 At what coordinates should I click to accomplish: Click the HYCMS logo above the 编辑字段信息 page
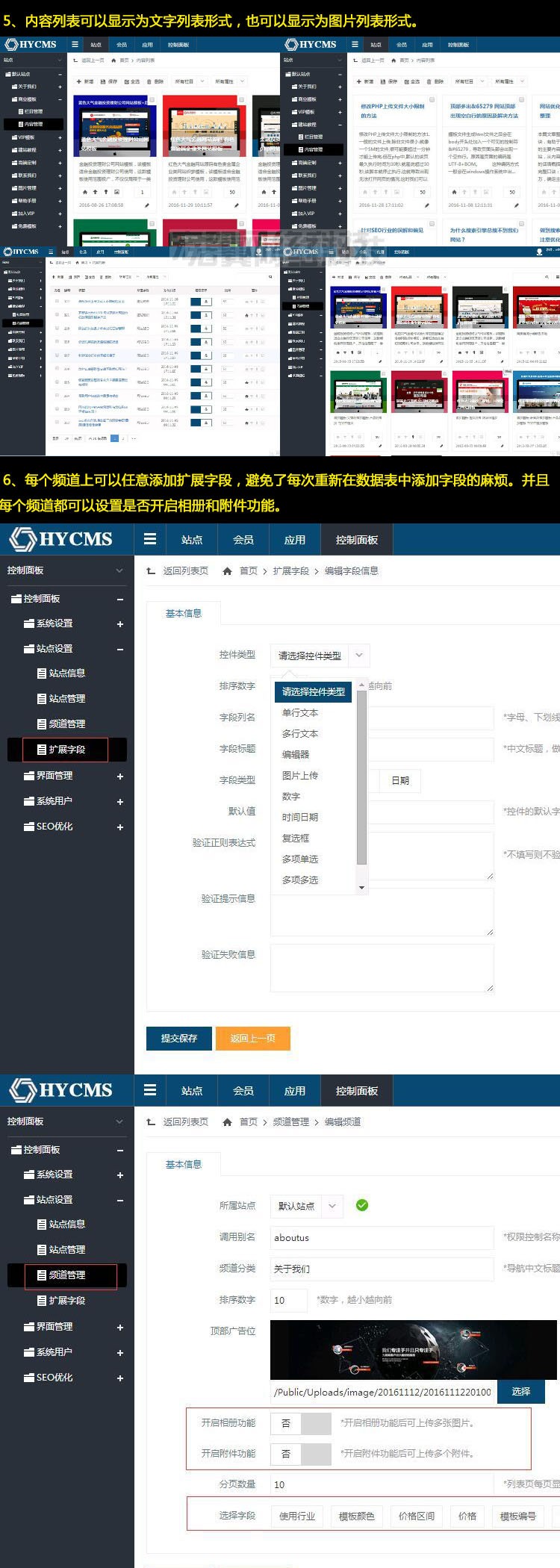[60, 539]
